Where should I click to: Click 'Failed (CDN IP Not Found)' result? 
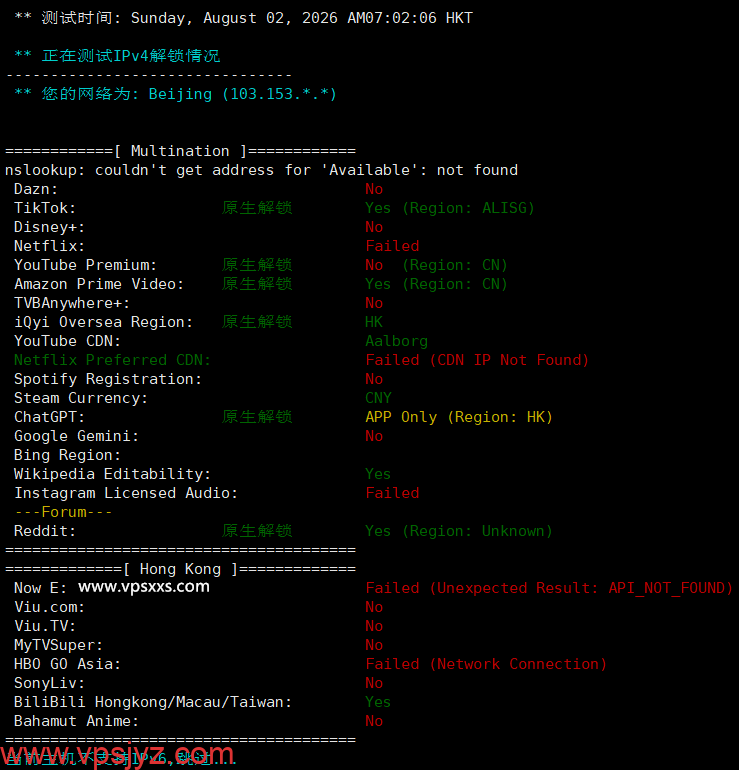point(477,360)
